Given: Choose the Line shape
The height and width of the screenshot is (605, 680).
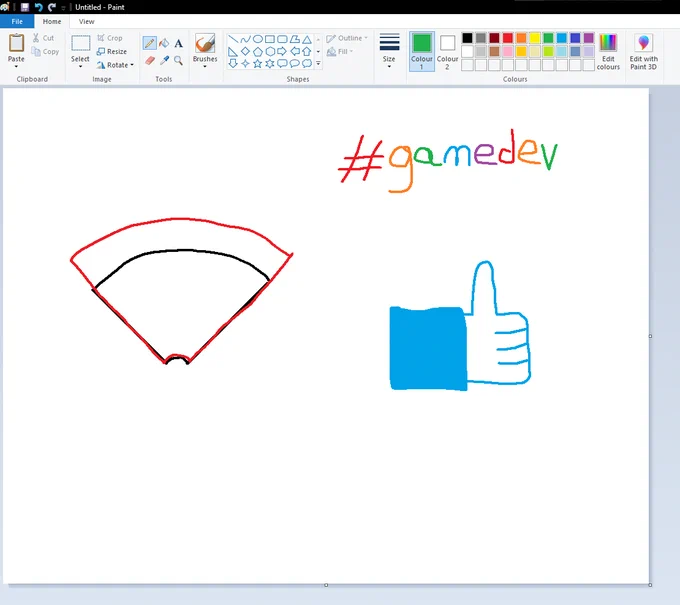Looking at the screenshot, I should click(233, 39).
